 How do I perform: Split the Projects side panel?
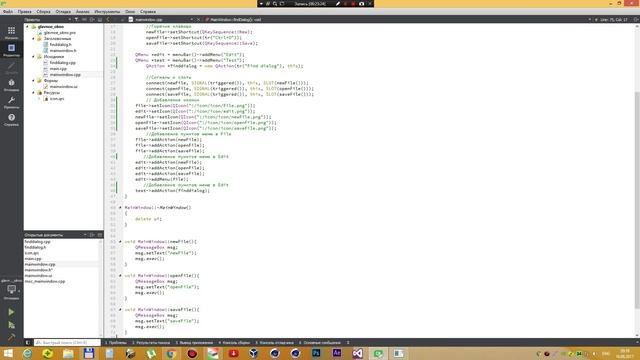pos(92,20)
